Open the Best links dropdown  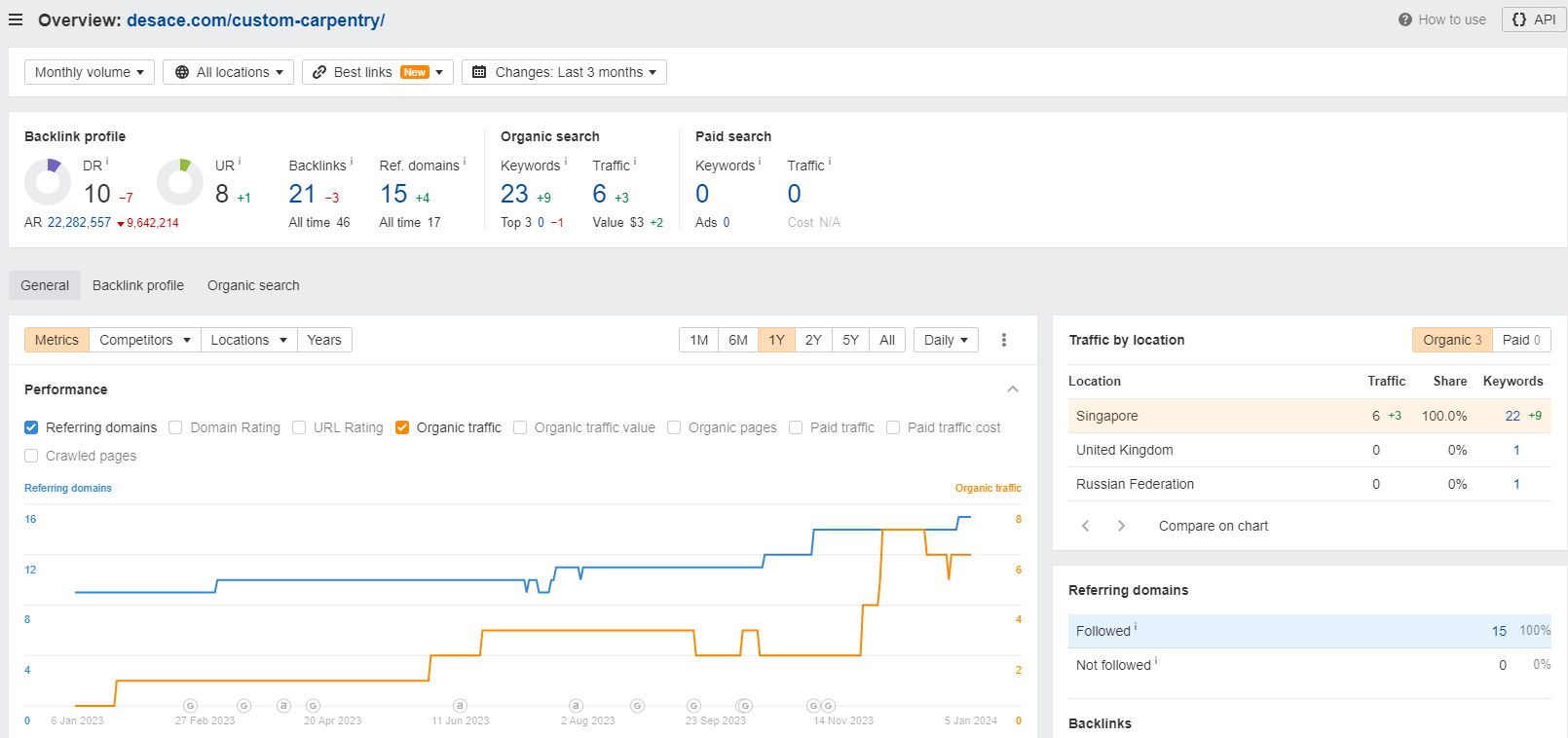pyautogui.click(x=378, y=72)
